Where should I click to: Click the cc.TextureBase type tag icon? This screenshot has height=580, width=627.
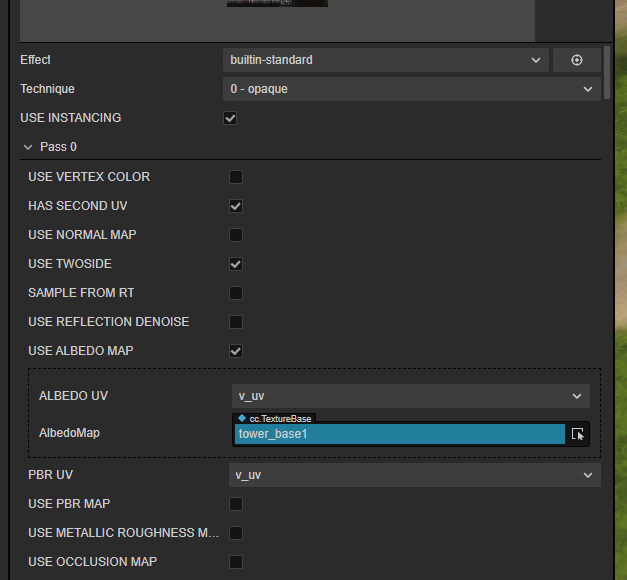pyautogui.click(x=242, y=418)
